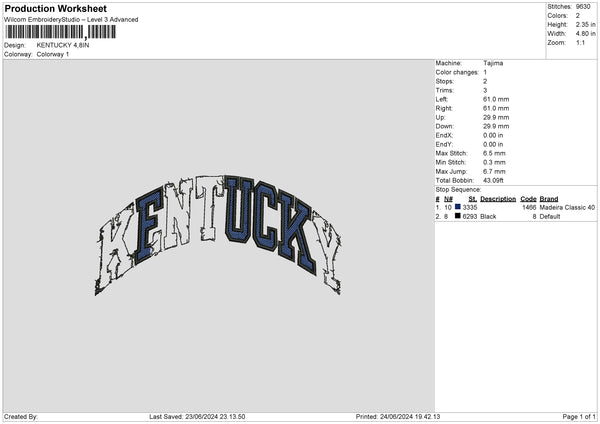
Task: Click the Width value 4.80 in
Action: pyautogui.click(x=585, y=34)
